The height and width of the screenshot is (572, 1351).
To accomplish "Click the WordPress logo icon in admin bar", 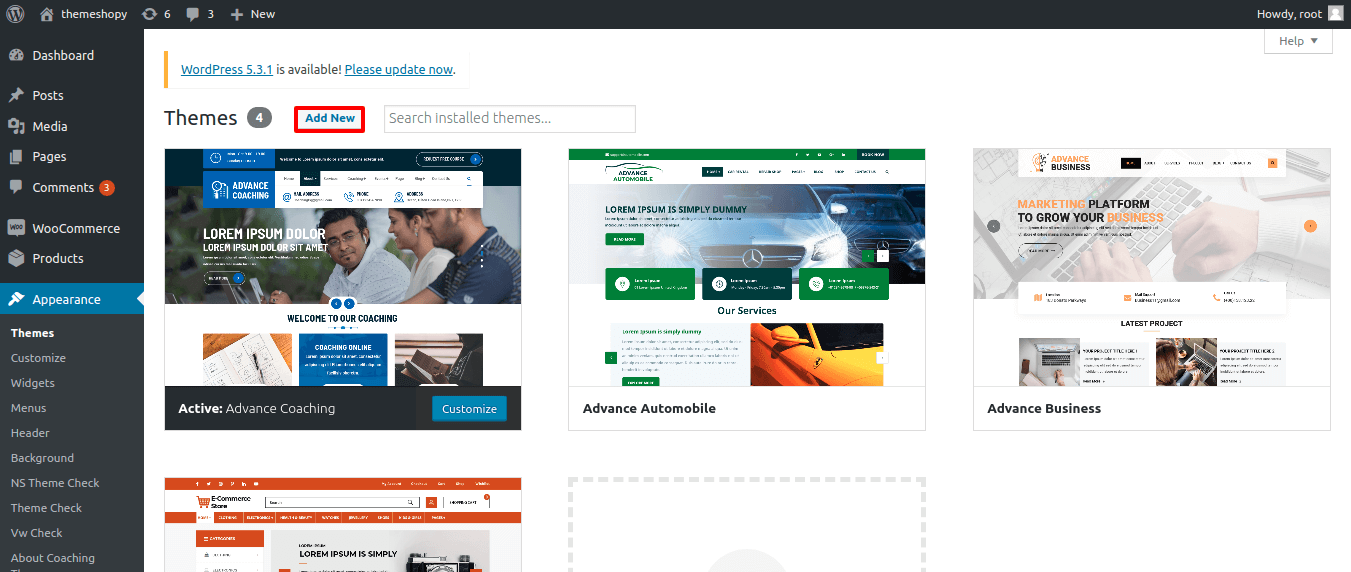I will (x=15, y=14).
